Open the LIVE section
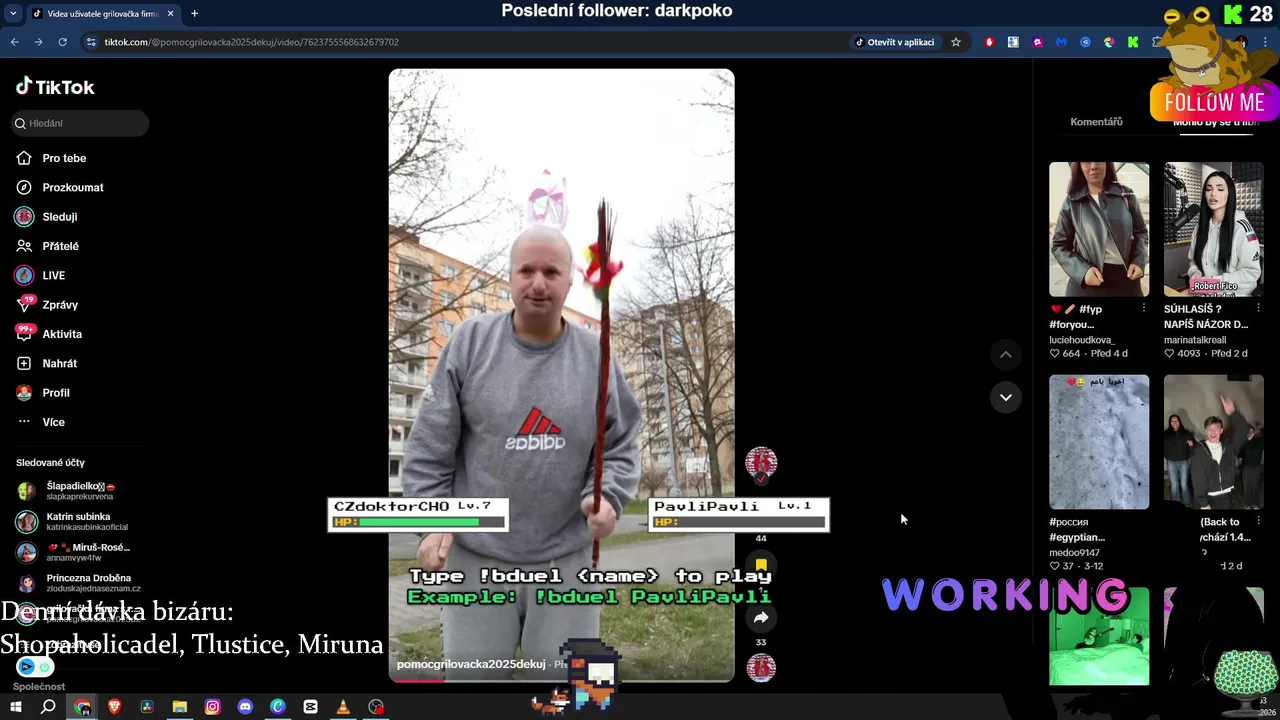 pos(53,275)
